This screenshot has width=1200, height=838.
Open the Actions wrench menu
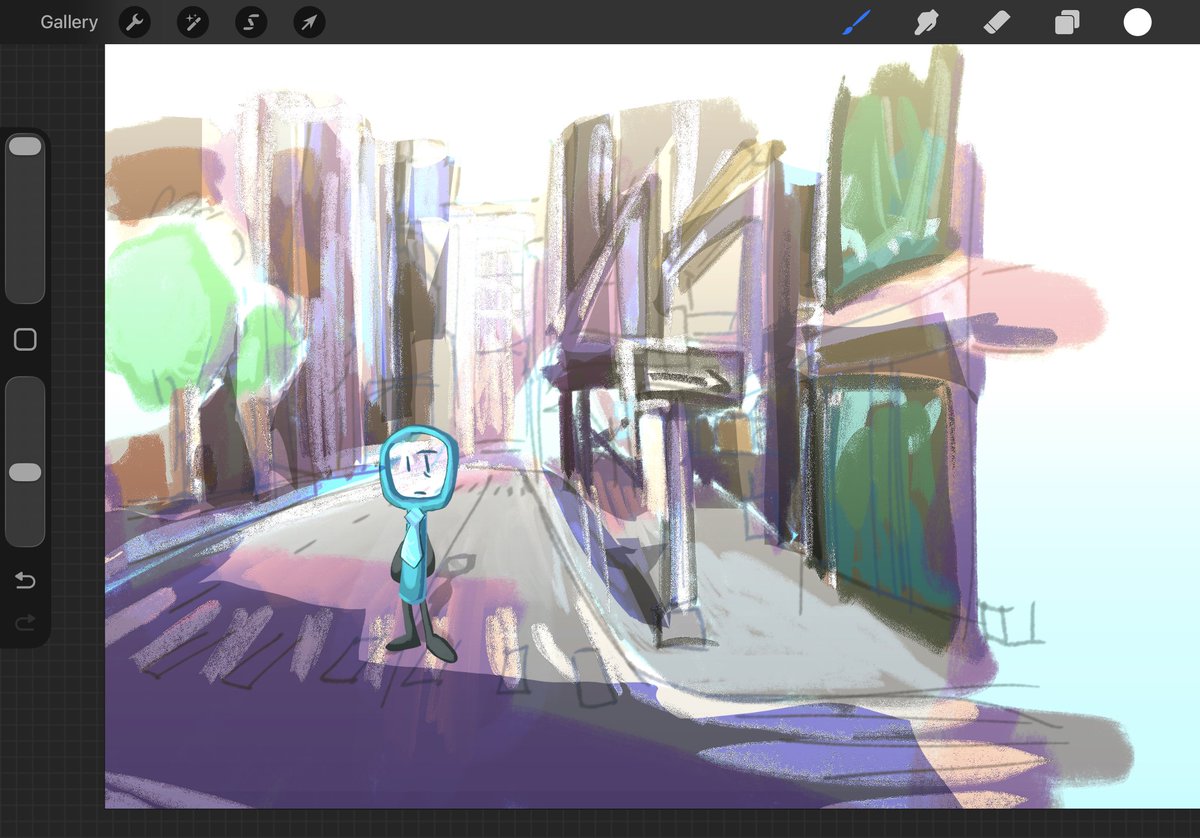[135, 22]
